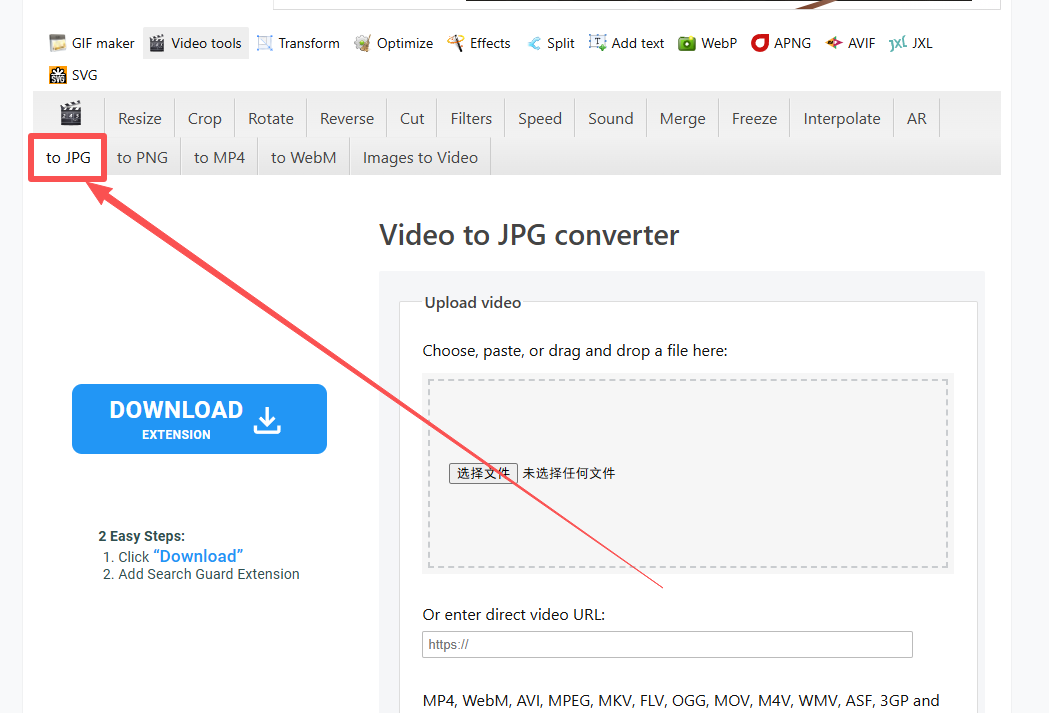Click the clapperboard video icon tab

(x=70, y=115)
